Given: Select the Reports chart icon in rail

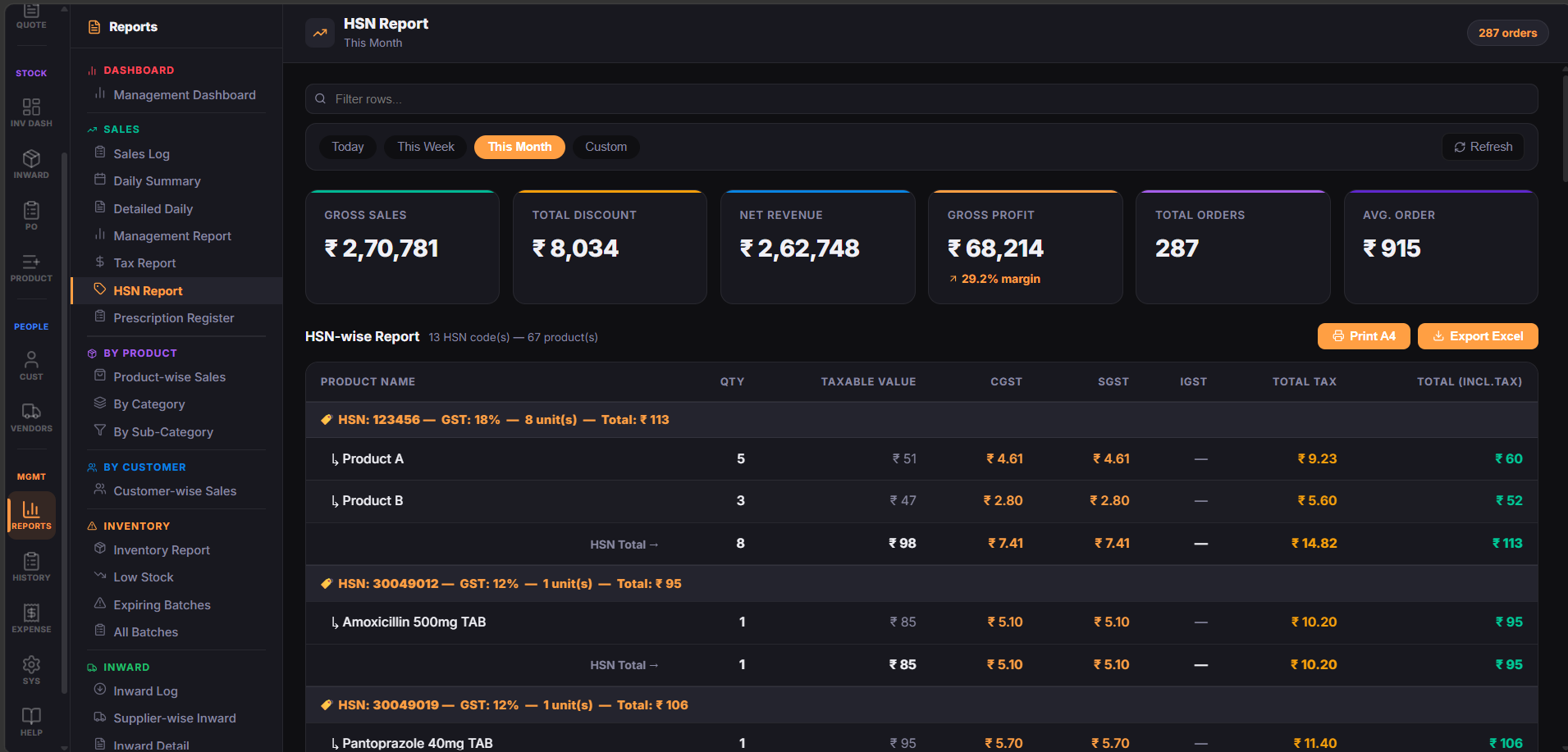Looking at the screenshot, I should (x=31, y=515).
